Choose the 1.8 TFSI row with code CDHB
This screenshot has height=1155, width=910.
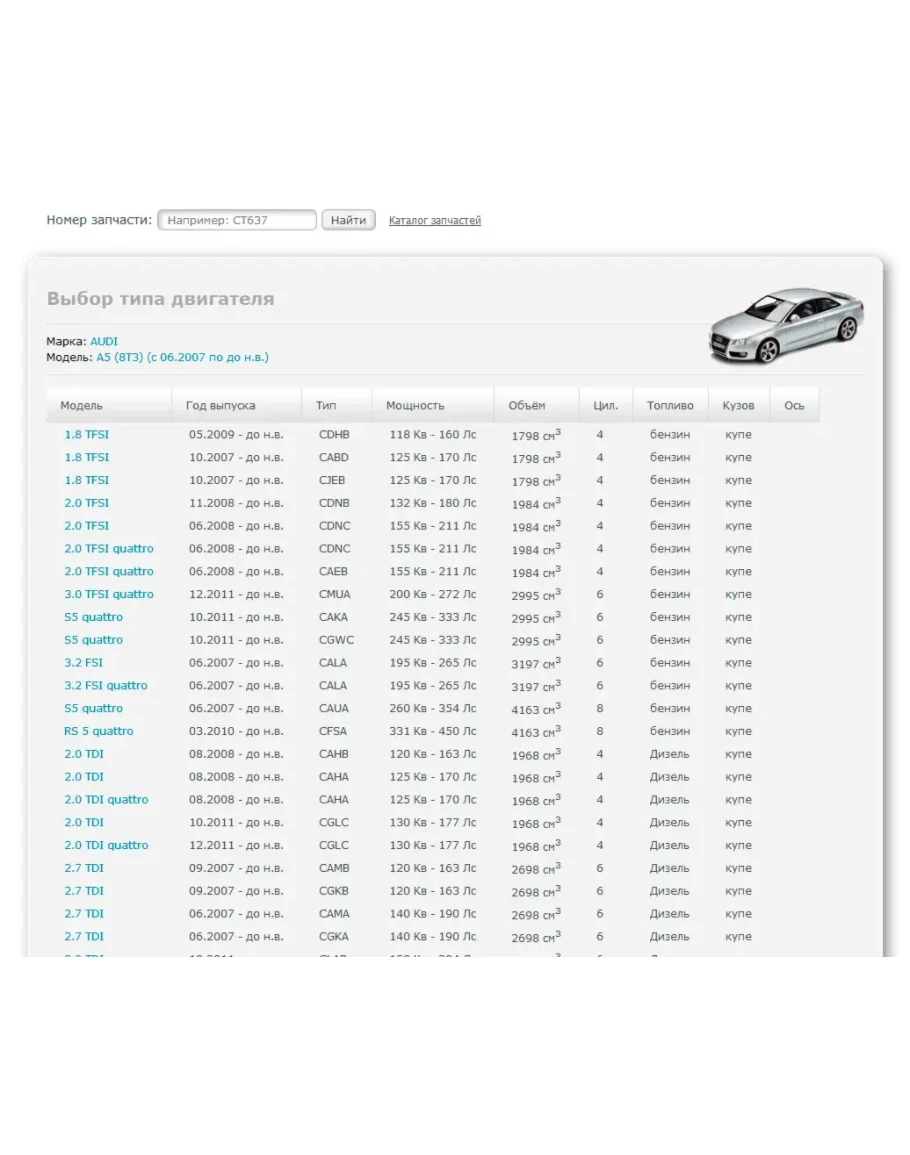pos(87,435)
